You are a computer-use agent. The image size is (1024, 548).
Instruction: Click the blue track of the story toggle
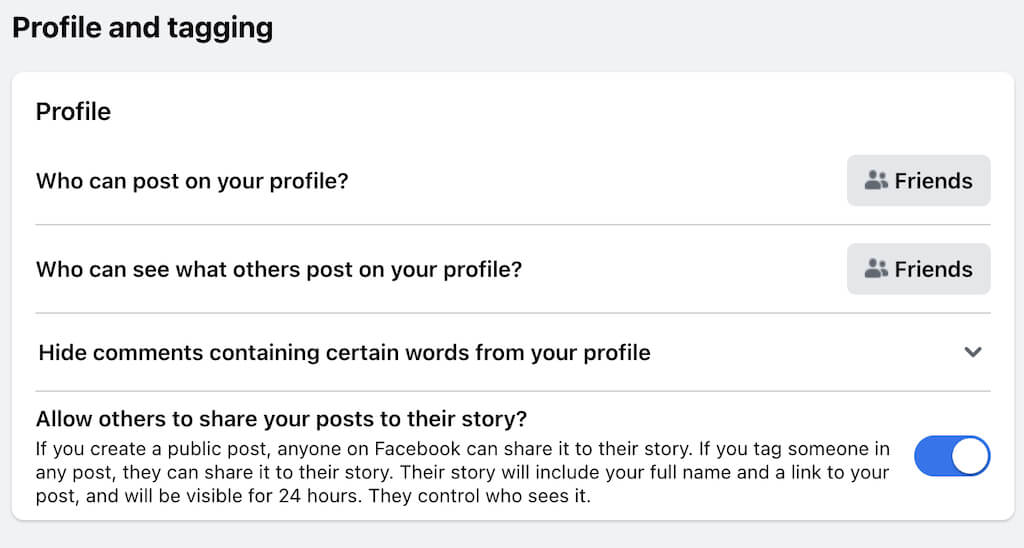(932, 456)
